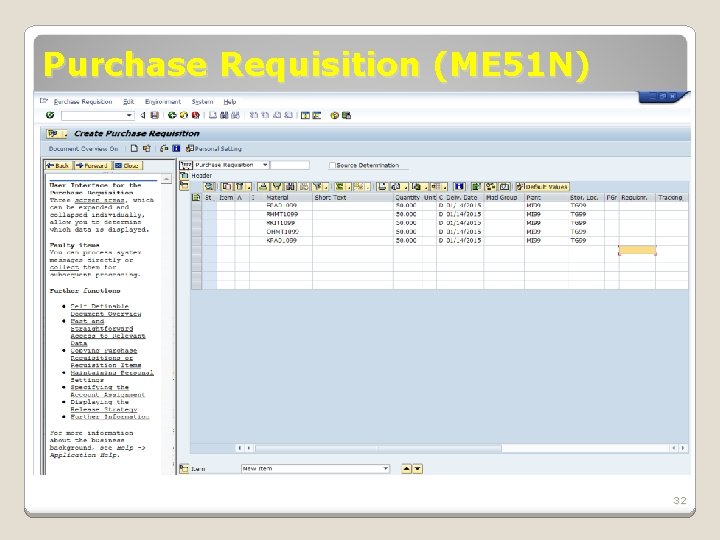Click the green Back circle icon
This screenshot has height=540, width=720.
tap(172, 115)
